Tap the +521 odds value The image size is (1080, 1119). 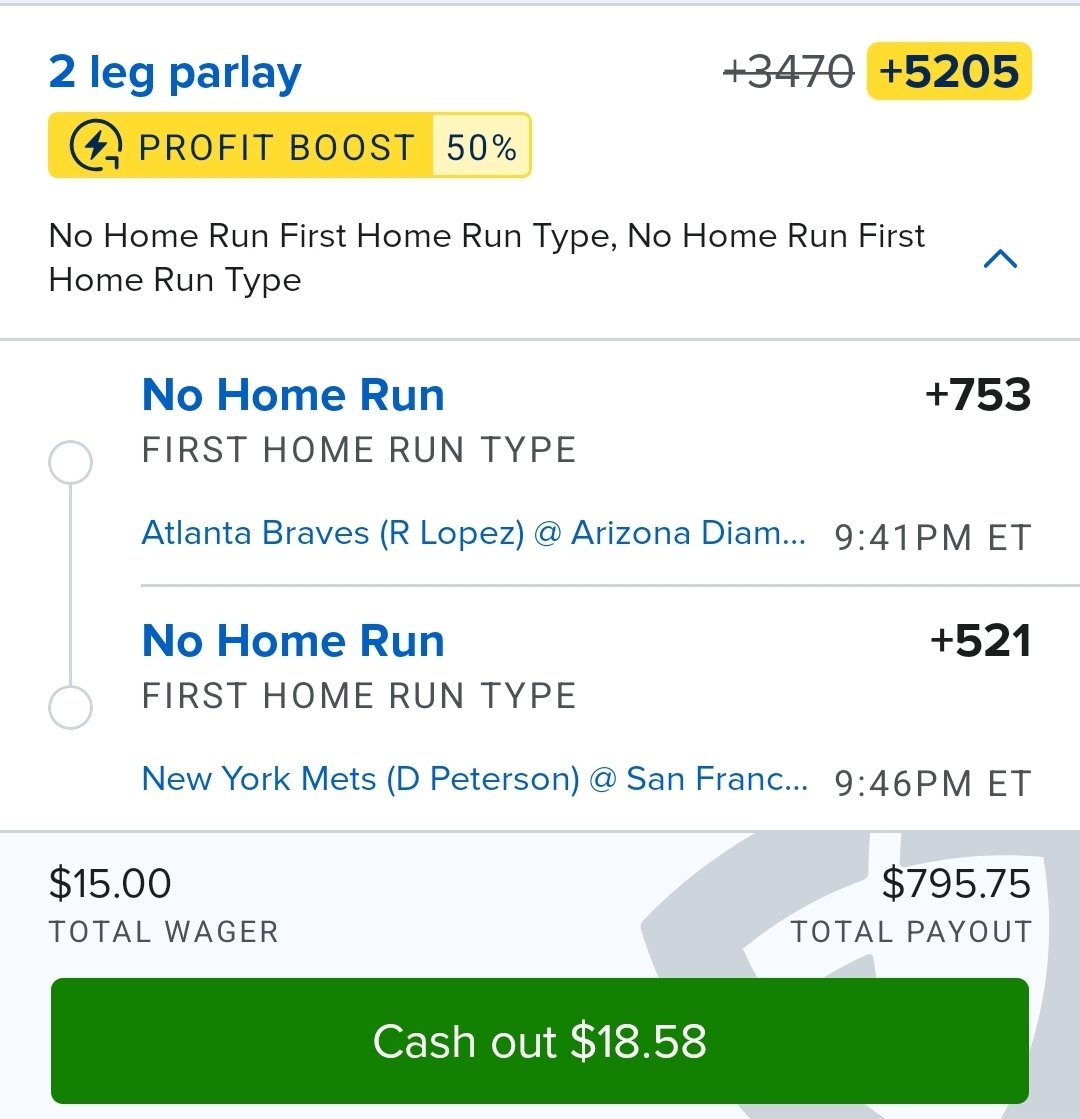[x=979, y=641]
